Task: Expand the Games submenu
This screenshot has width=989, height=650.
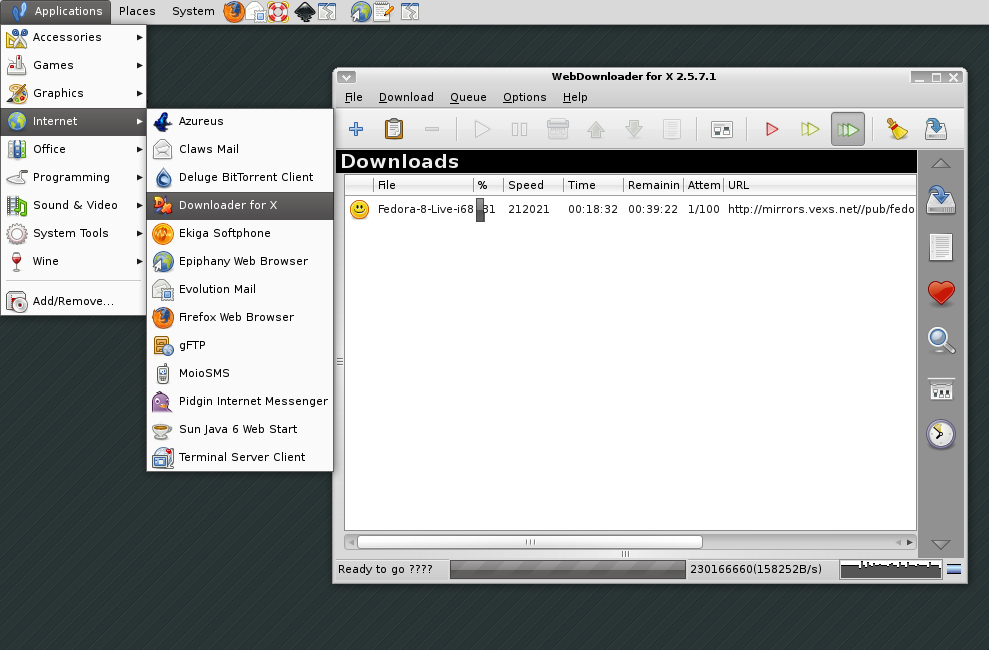Action: coord(73,65)
